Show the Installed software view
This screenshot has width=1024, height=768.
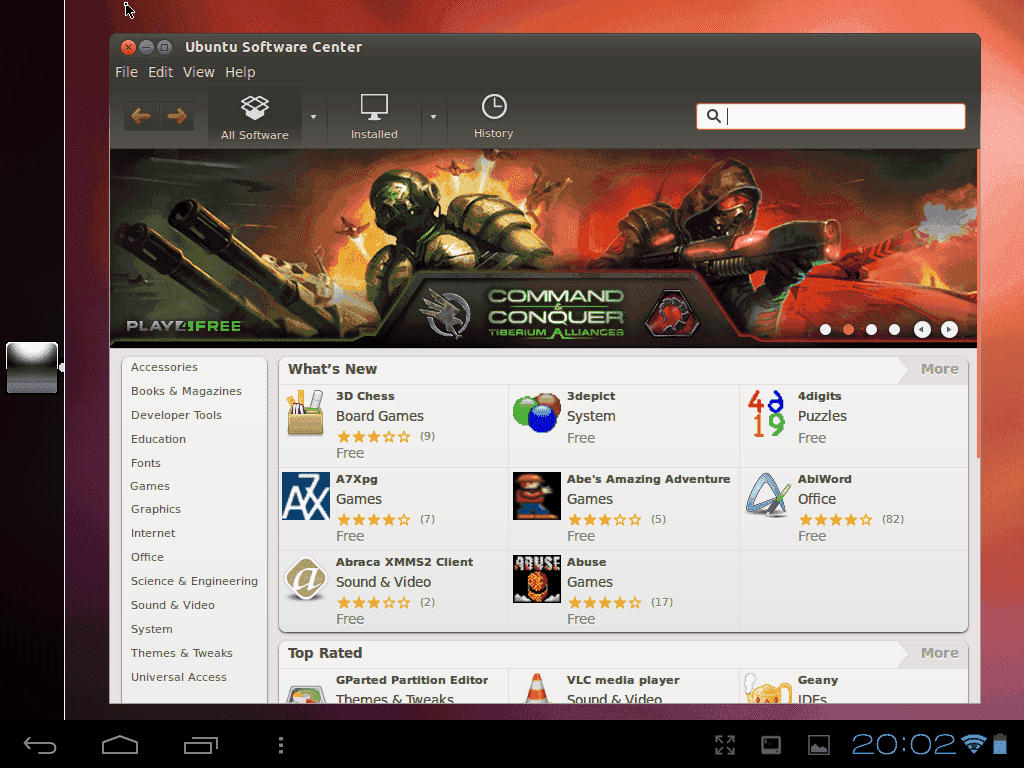pyautogui.click(x=374, y=118)
